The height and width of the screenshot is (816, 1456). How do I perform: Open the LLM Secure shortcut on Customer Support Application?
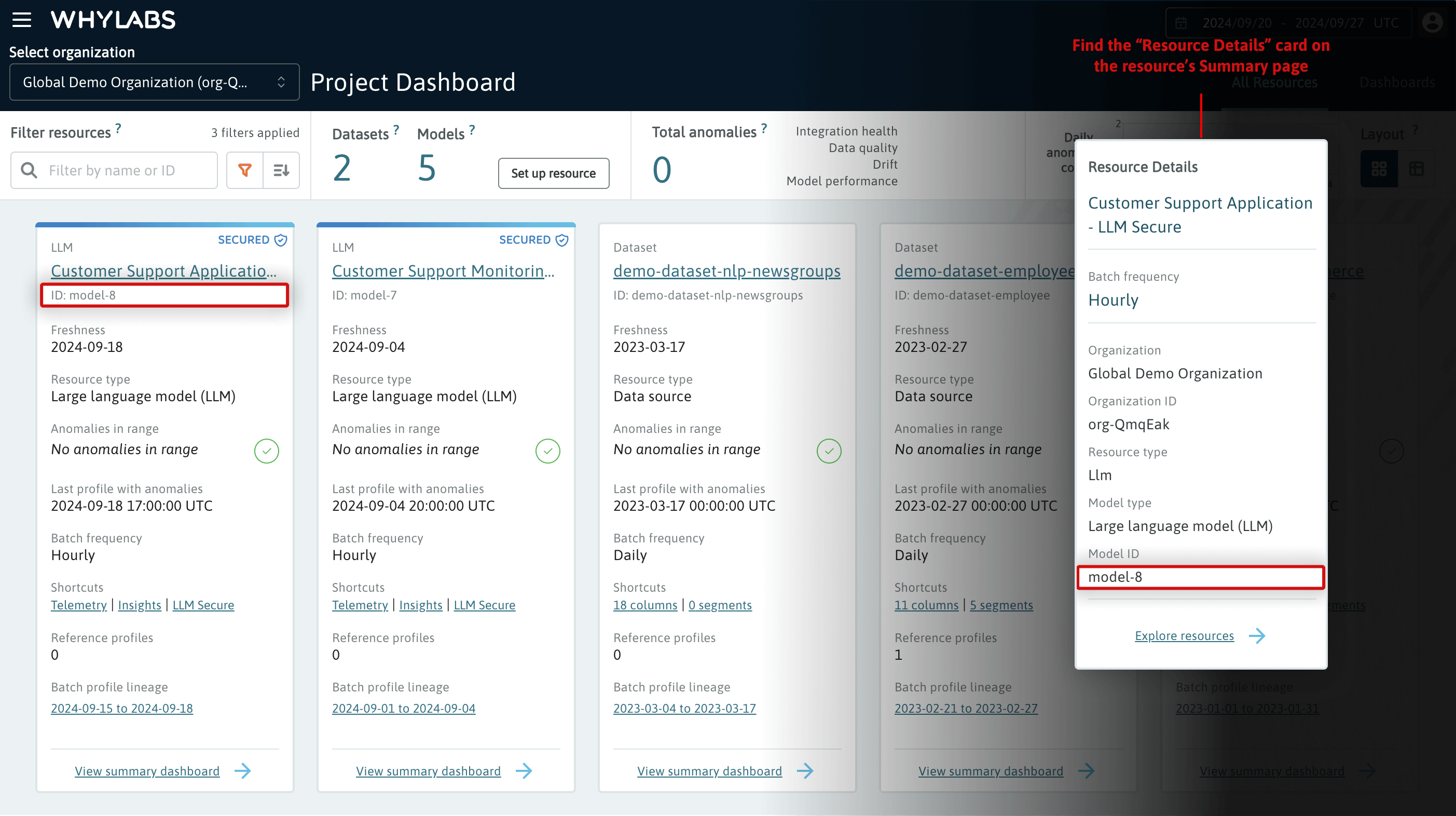point(203,605)
